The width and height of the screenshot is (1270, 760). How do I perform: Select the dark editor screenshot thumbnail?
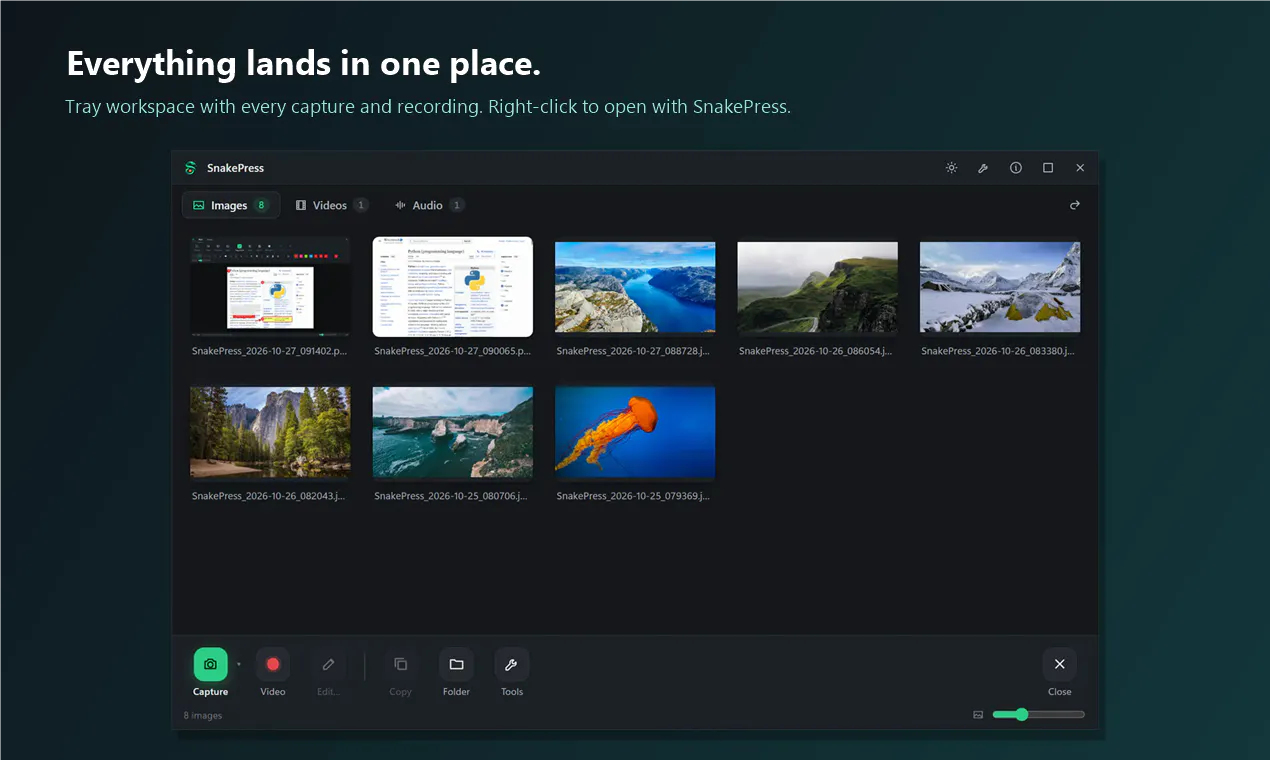click(270, 287)
